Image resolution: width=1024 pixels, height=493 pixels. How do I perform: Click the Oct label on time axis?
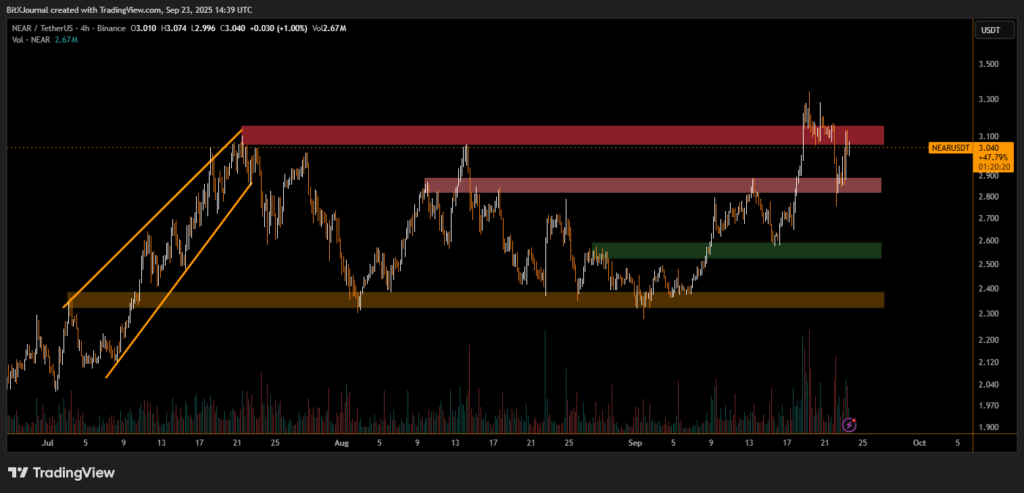(919, 440)
